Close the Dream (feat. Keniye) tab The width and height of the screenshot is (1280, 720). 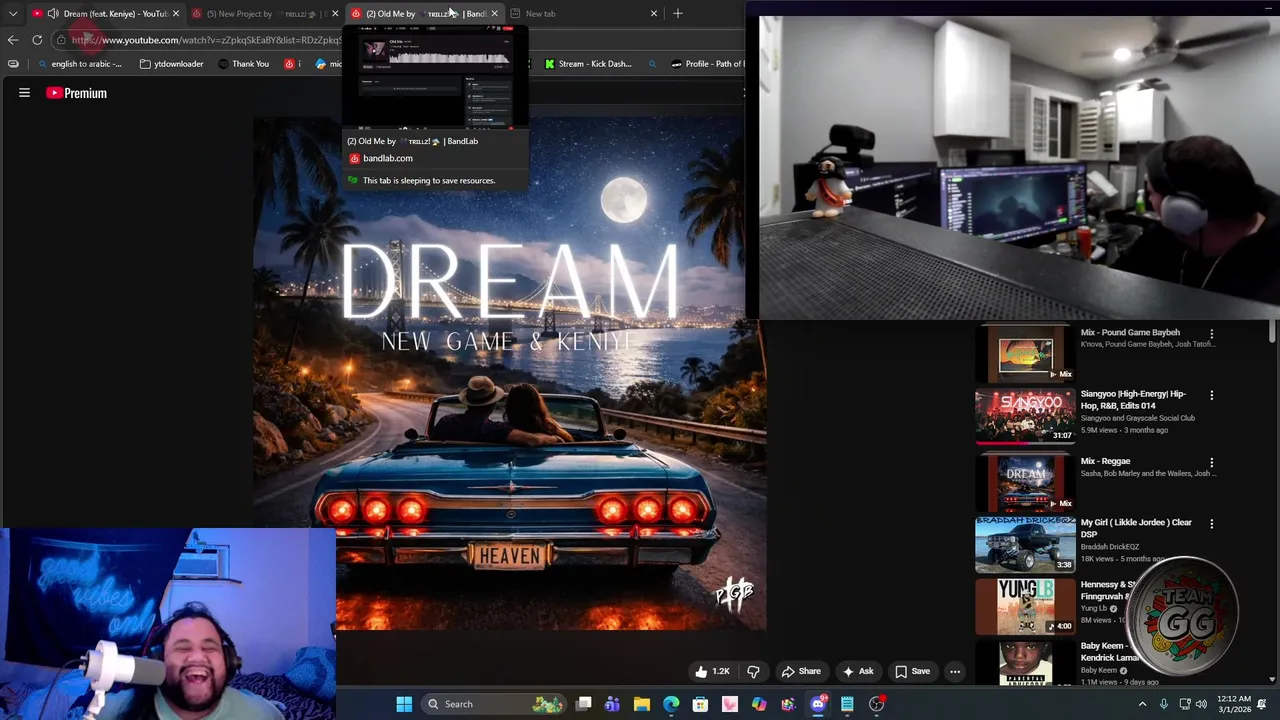pyautogui.click(x=176, y=14)
